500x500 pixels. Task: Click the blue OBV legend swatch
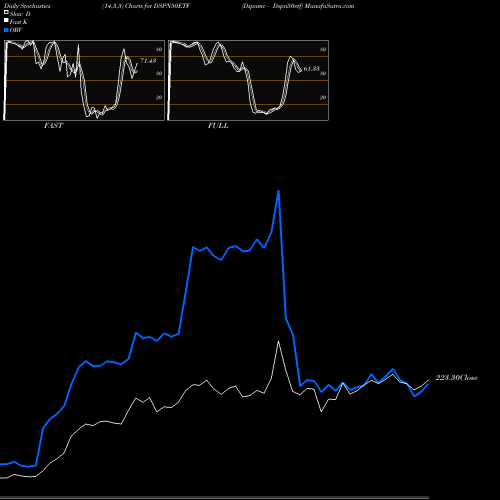pyautogui.click(x=6, y=30)
